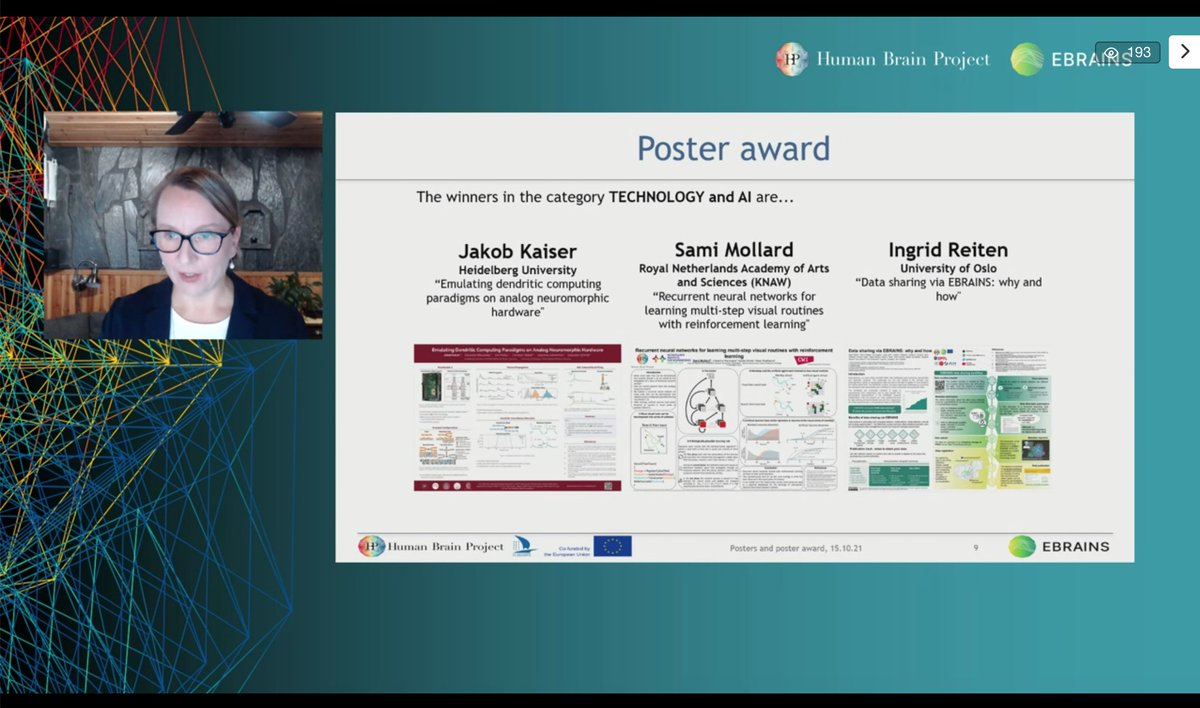1200x708 pixels.
Task: Click the EU flag co-funding emblem on the slide
Action: 610,546
